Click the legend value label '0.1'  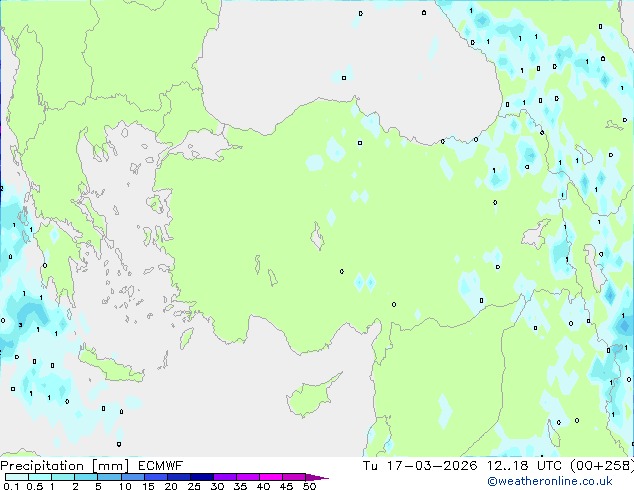[x=11, y=486]
